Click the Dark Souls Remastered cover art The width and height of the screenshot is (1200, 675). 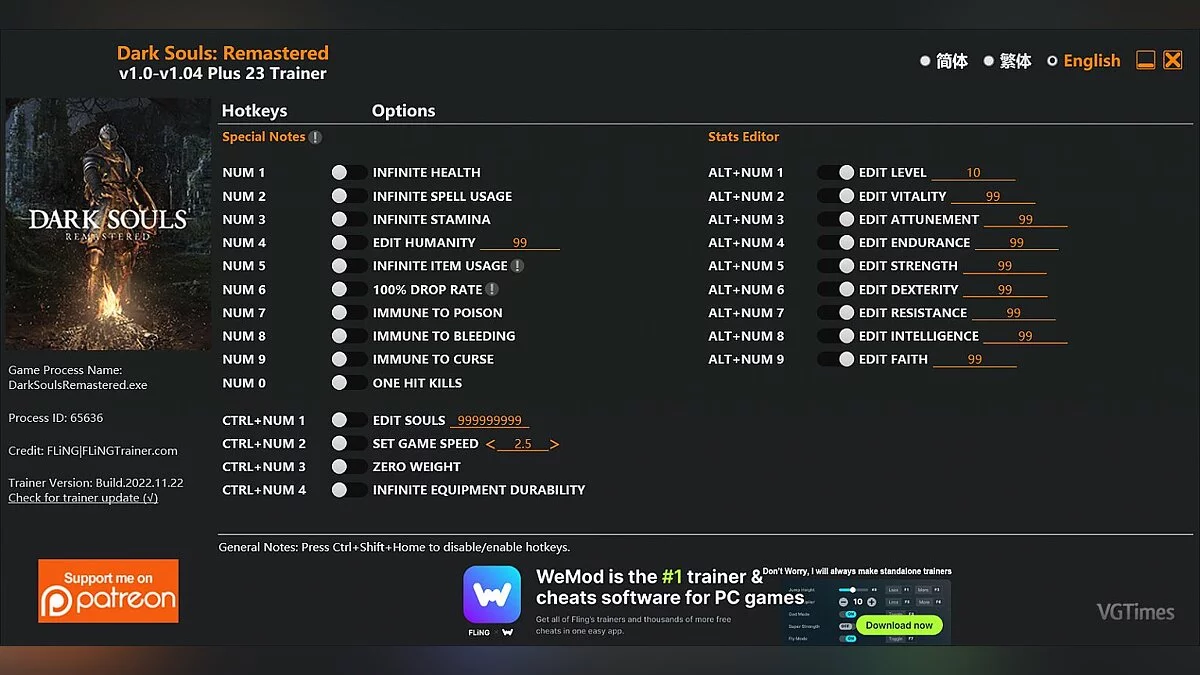click(x=109, y=223)
